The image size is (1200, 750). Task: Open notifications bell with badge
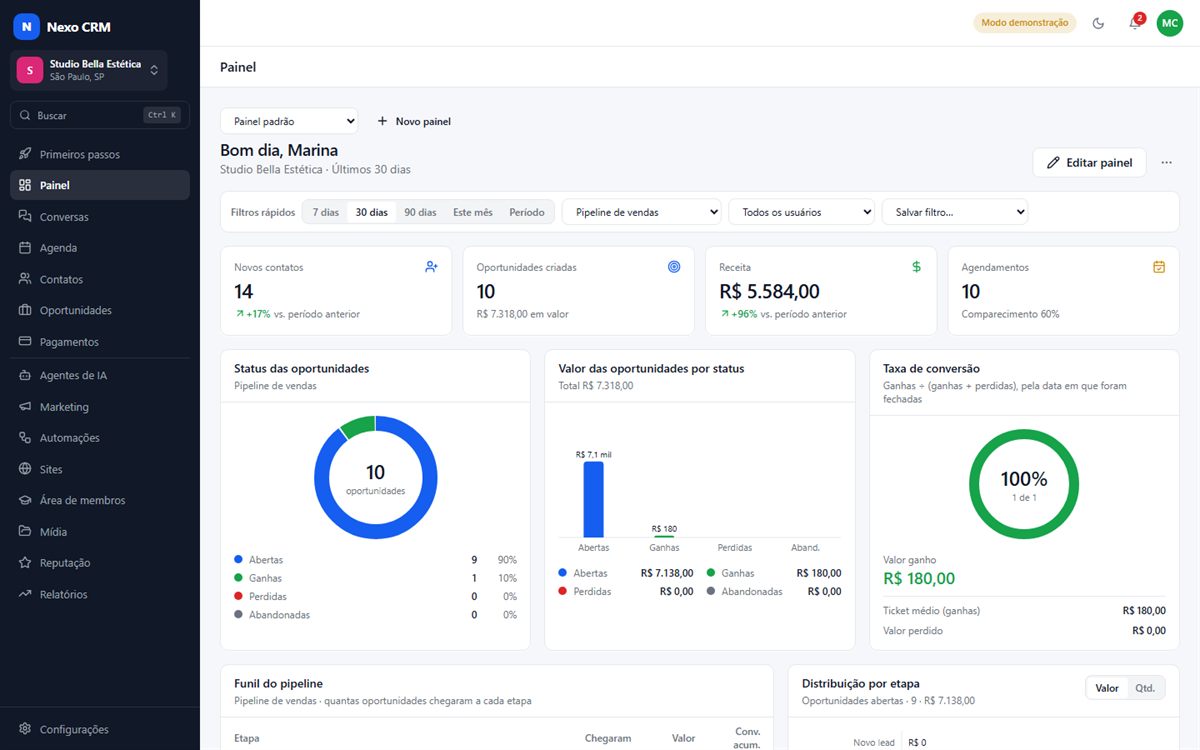pyautogui.click(x=1135, y=22)
